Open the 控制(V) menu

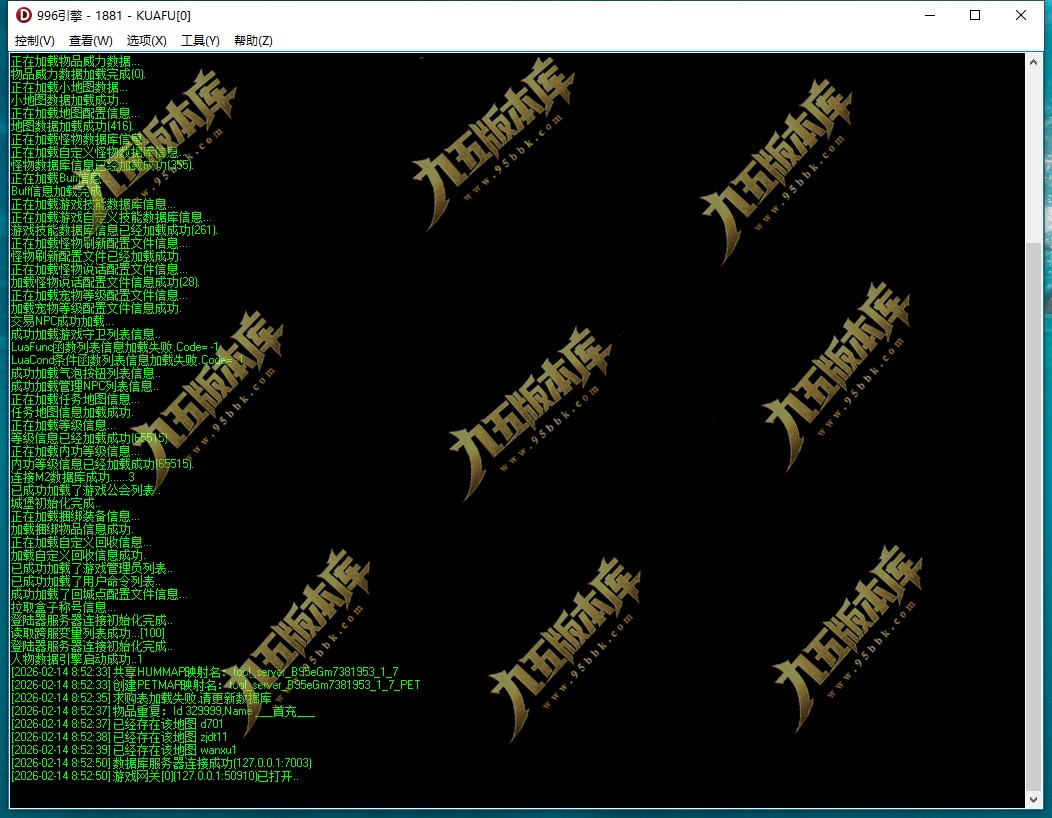(x=34, y=41)
